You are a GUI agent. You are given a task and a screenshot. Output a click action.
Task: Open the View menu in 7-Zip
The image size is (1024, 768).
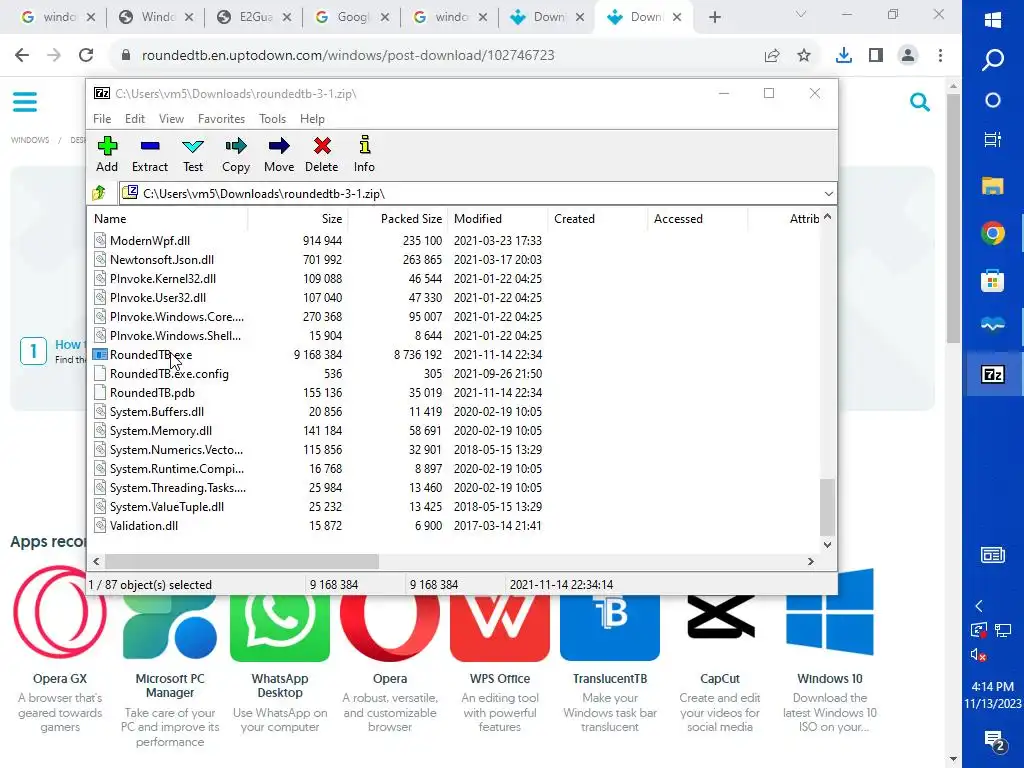point(171,119)
